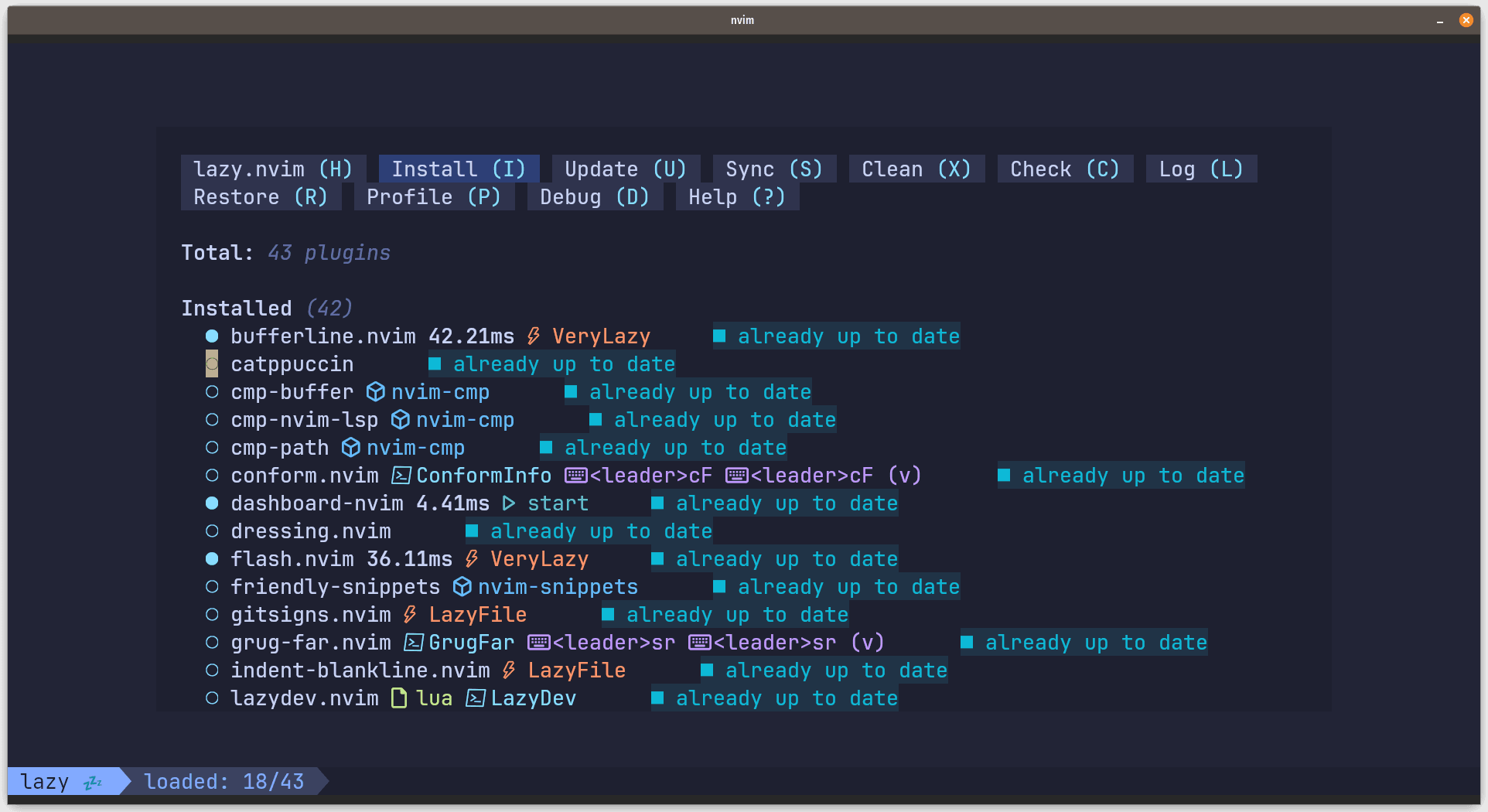Click the ConformInfo command label
The image size is (1488, 812).
pyautogui.click(x=483, y=475)
